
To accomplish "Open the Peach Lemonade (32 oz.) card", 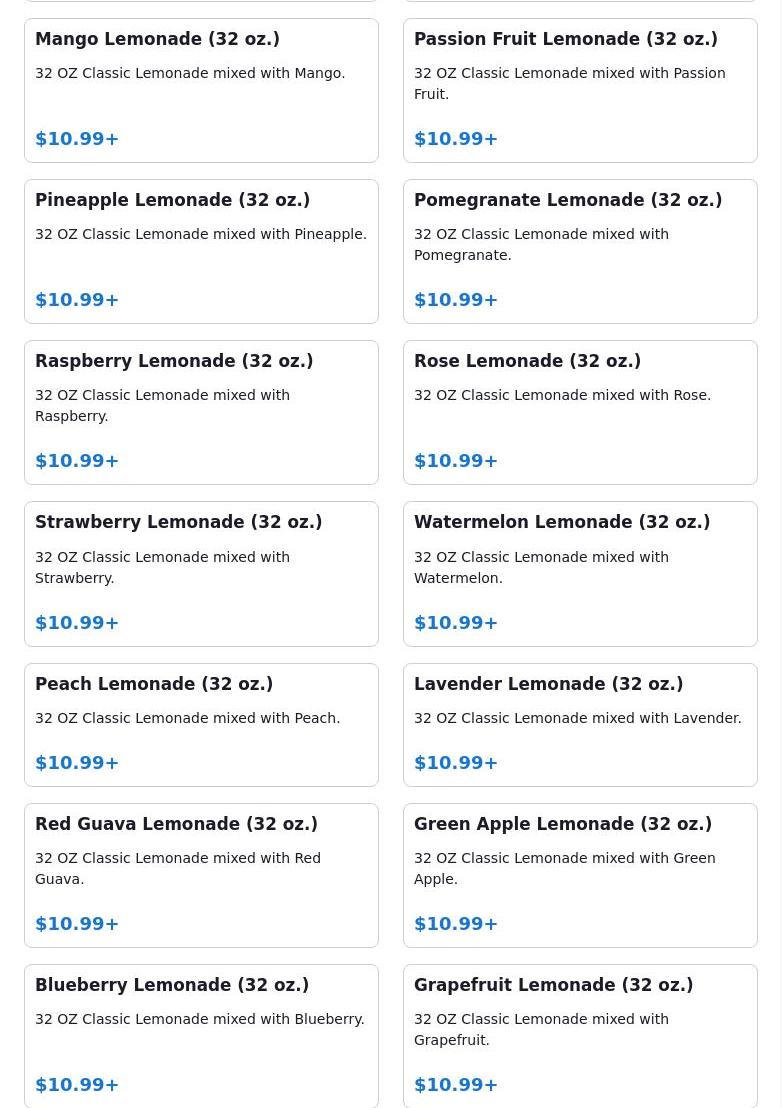I will point(201,725).
